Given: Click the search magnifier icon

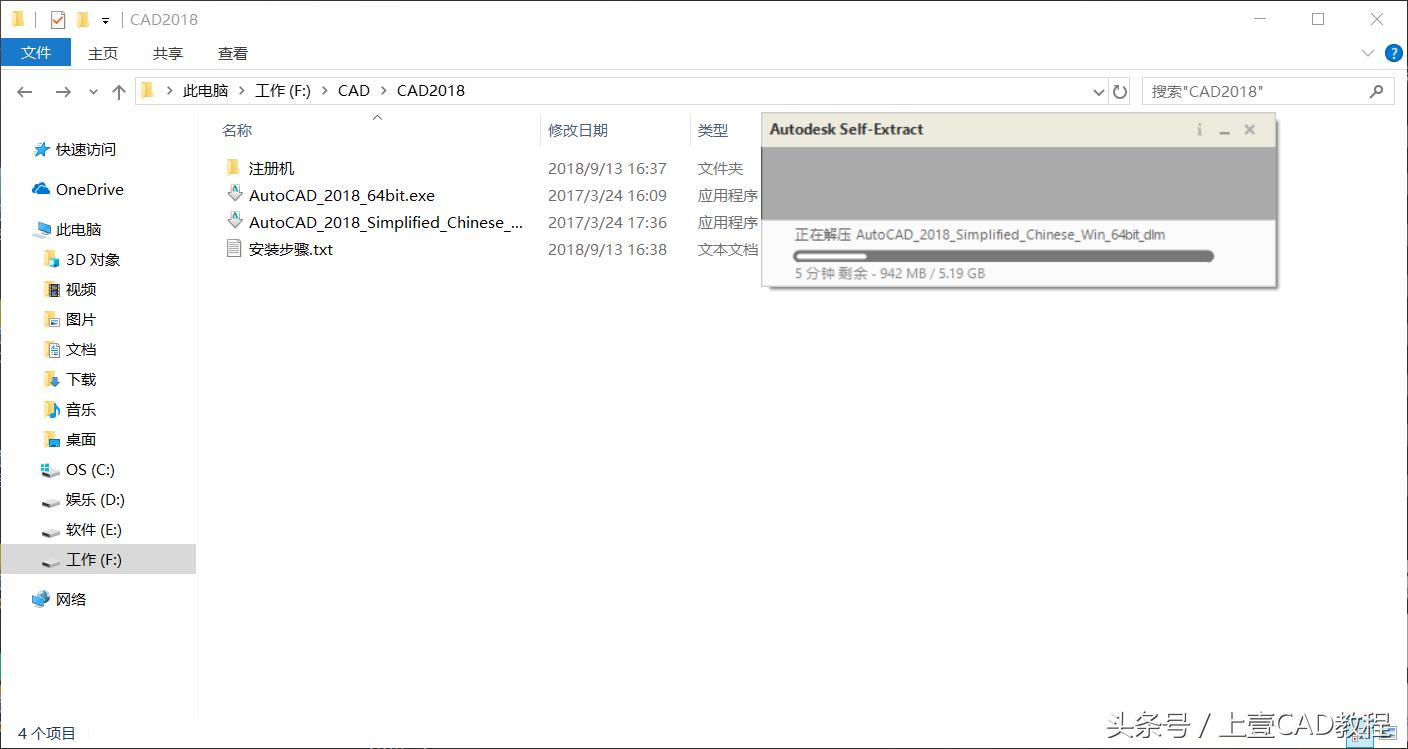Looking at the screenshot, I should coord(1377,91).
